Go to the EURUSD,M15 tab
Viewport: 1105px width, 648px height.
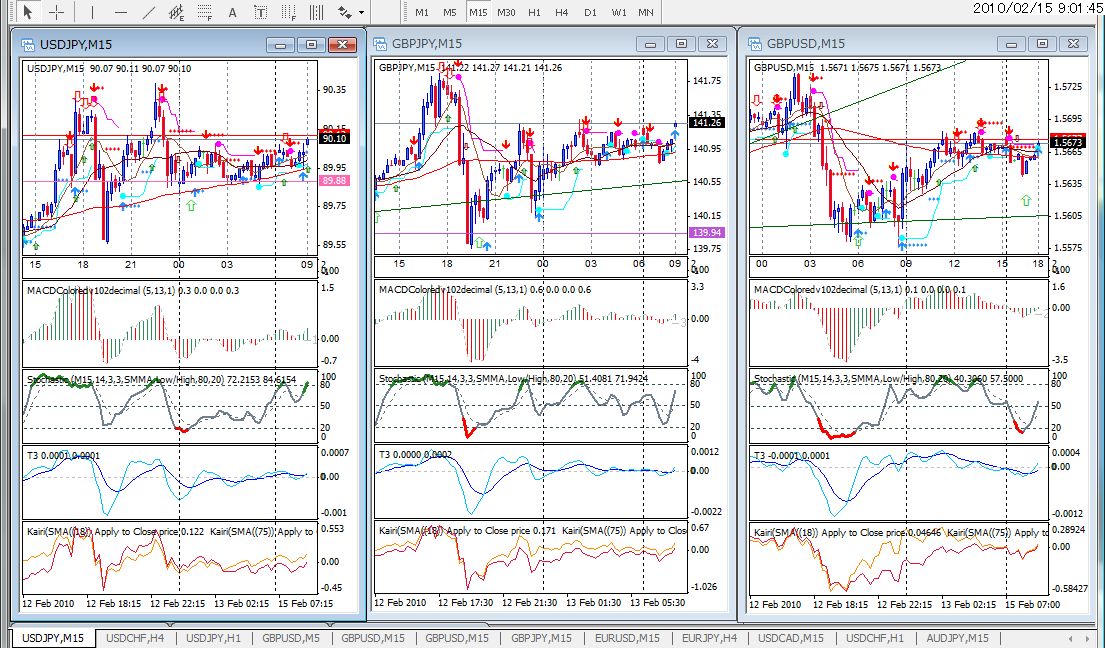tap(627, 638)
